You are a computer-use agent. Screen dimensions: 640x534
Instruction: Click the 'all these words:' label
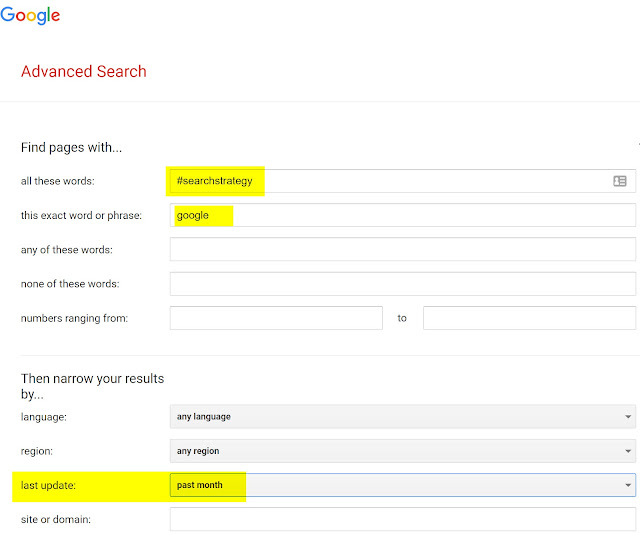(x=58, y=181)
